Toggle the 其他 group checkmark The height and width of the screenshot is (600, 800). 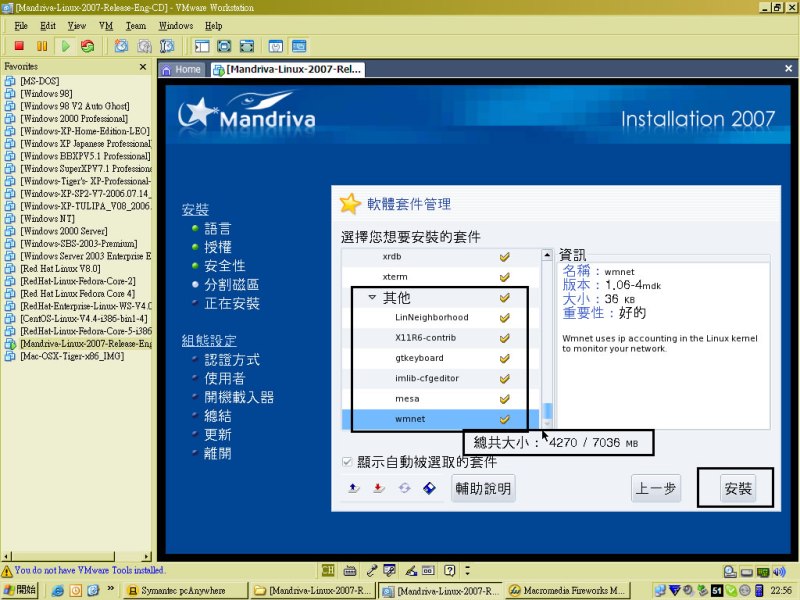[x=505, y=297]
